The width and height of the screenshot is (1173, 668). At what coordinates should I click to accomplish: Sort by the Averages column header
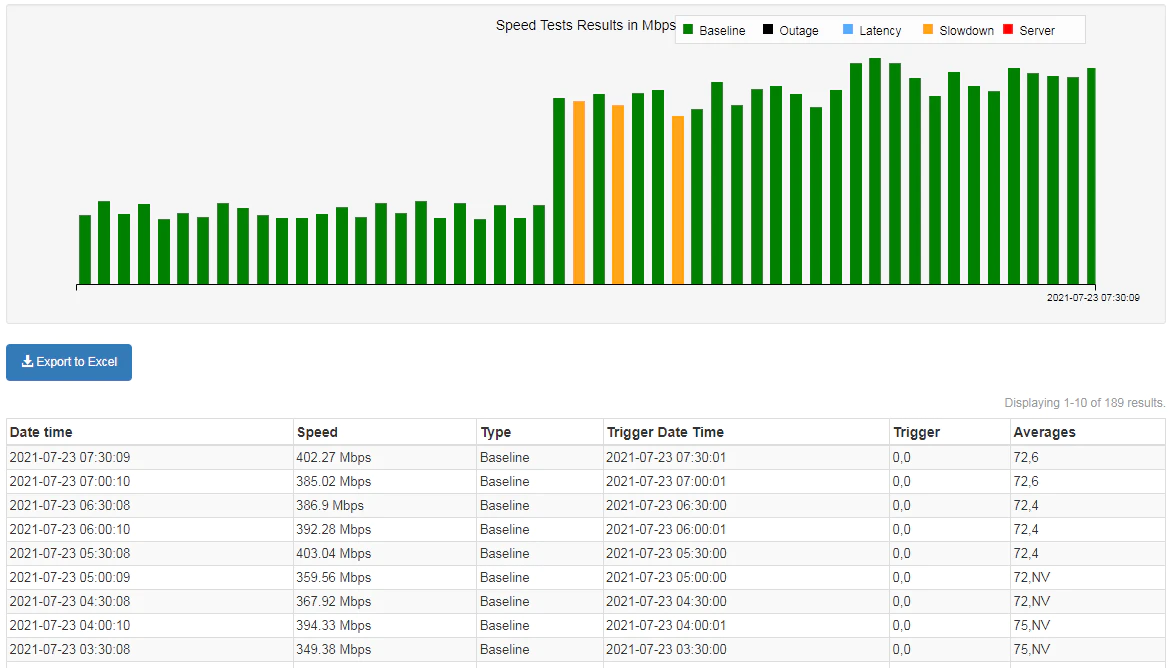tap(1044, 432)
